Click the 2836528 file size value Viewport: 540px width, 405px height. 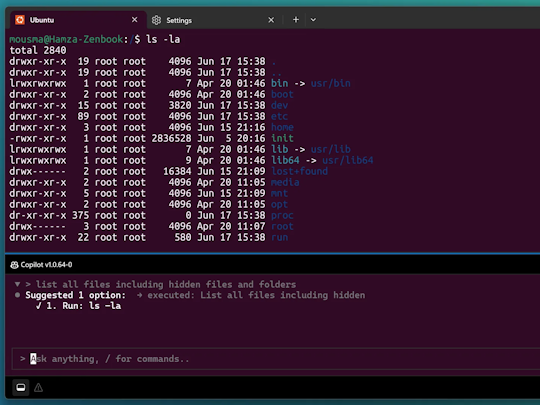pos(171,138)
